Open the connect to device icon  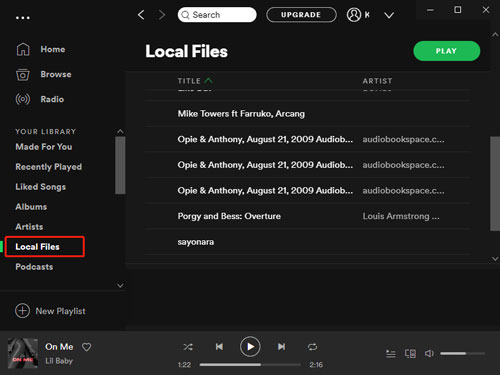pyautogui.click(x=410, y=353)
